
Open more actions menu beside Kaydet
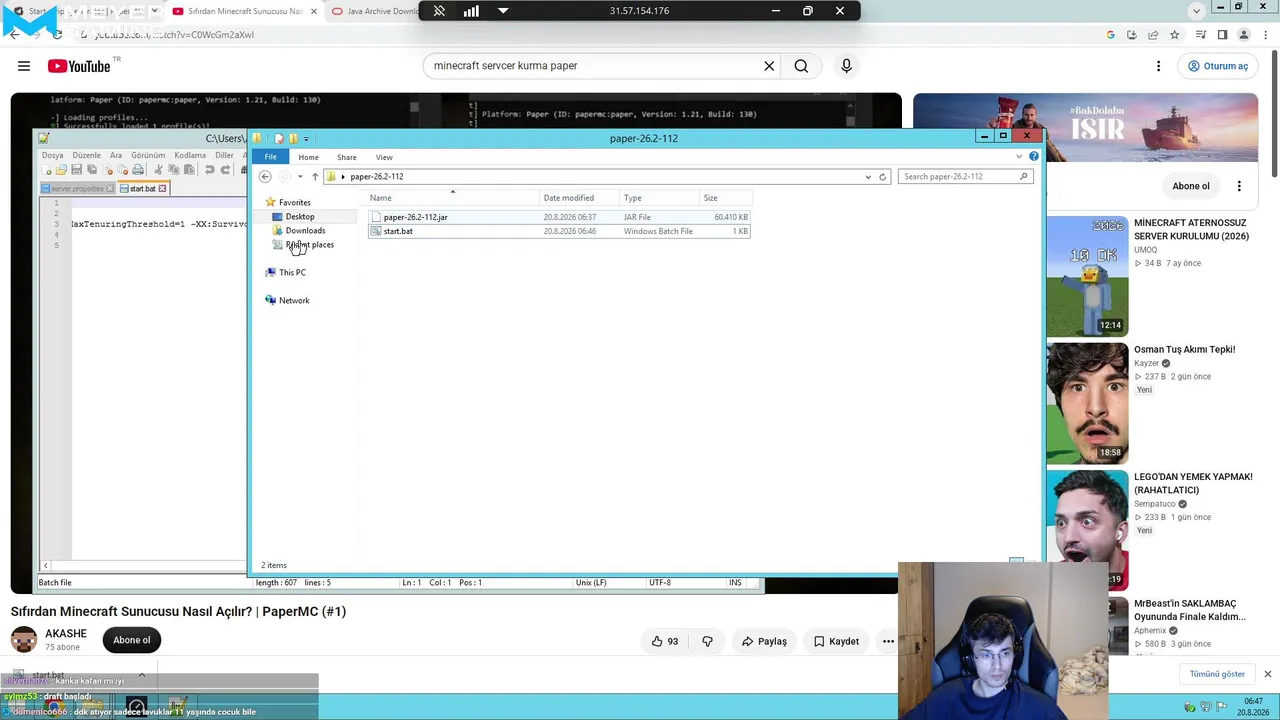(x=888, y=641)
